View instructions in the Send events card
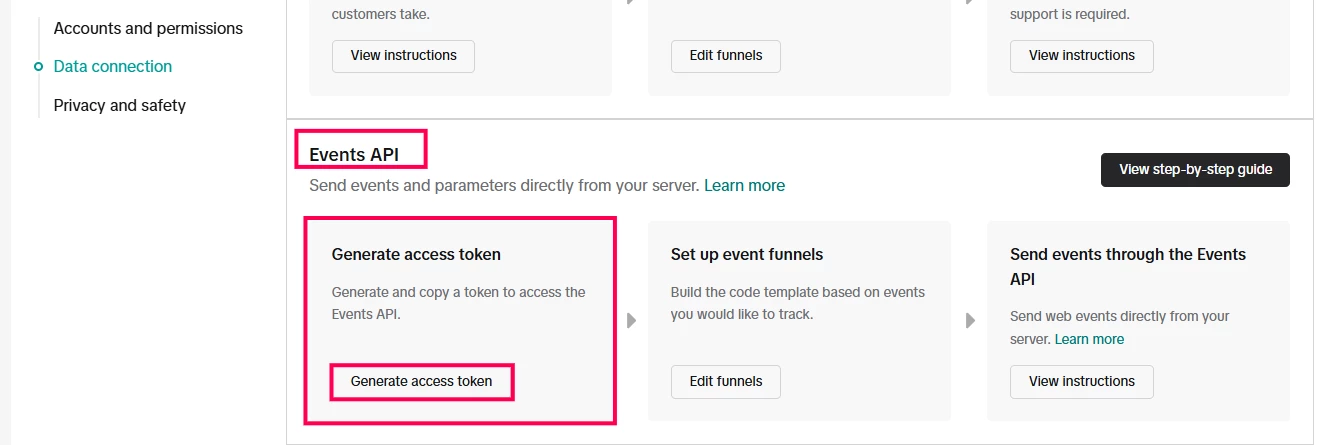Image resolution: width=1318 pixels, height=445 pixels. click(x=1081, y=381)
